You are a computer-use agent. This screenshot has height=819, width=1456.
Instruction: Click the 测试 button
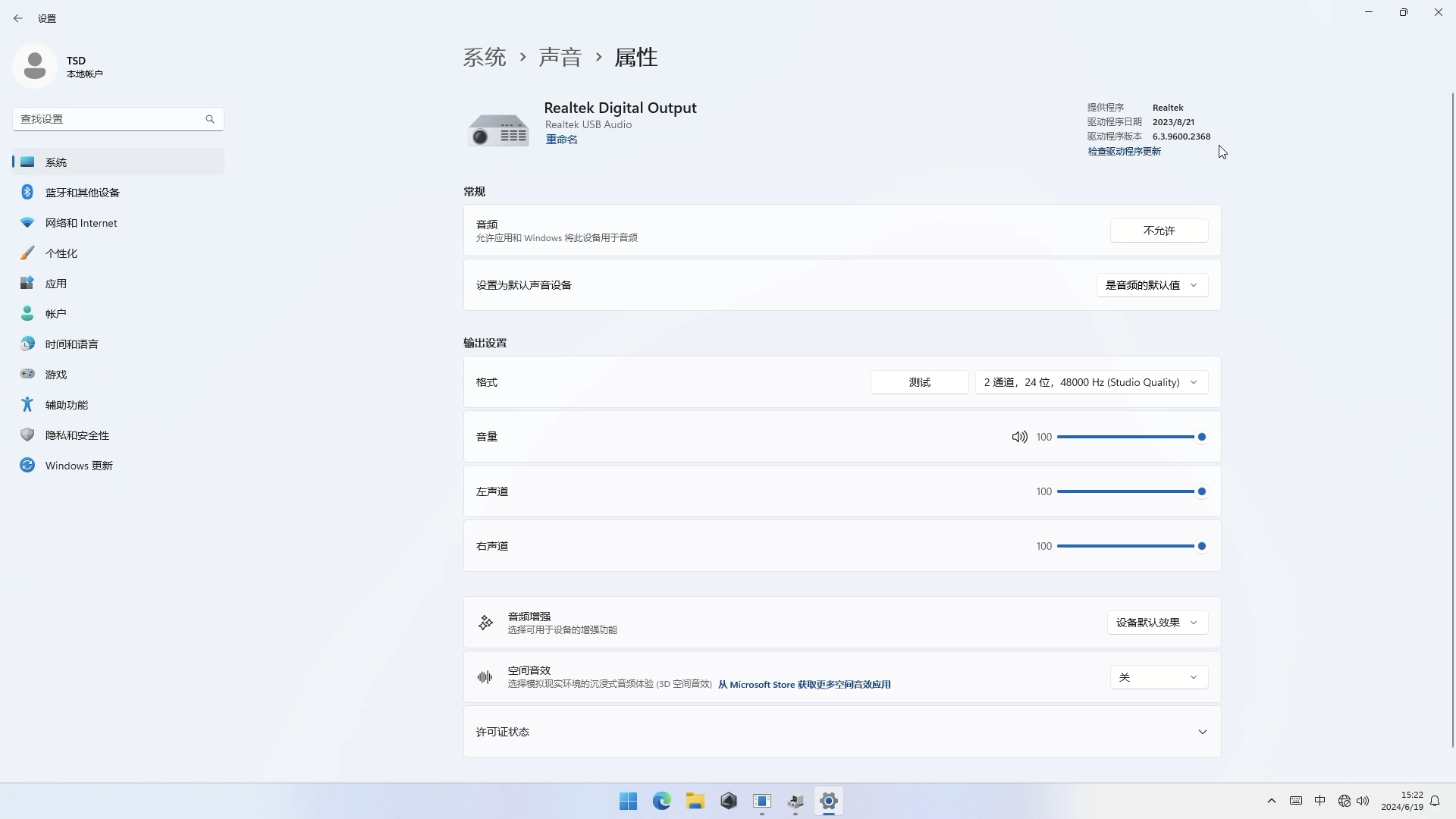pos(919,382)
